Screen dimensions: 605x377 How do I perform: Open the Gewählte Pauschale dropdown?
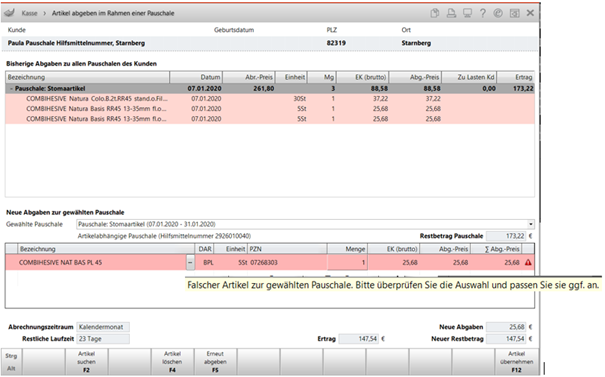531,224
